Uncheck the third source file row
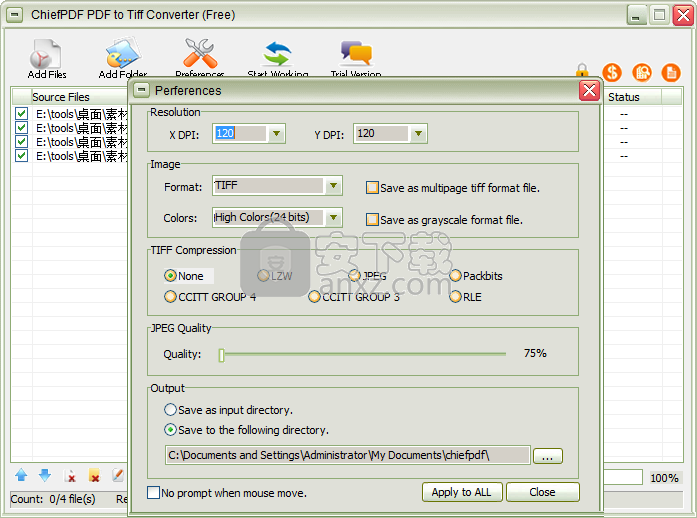This screenshot has width=697, height=518. coord(21,142)
